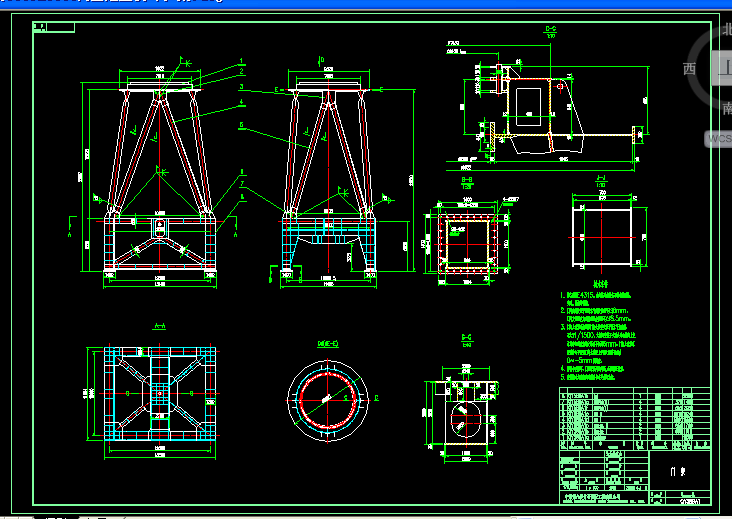Select part leader number 1 in front view

tap(241, 61)
